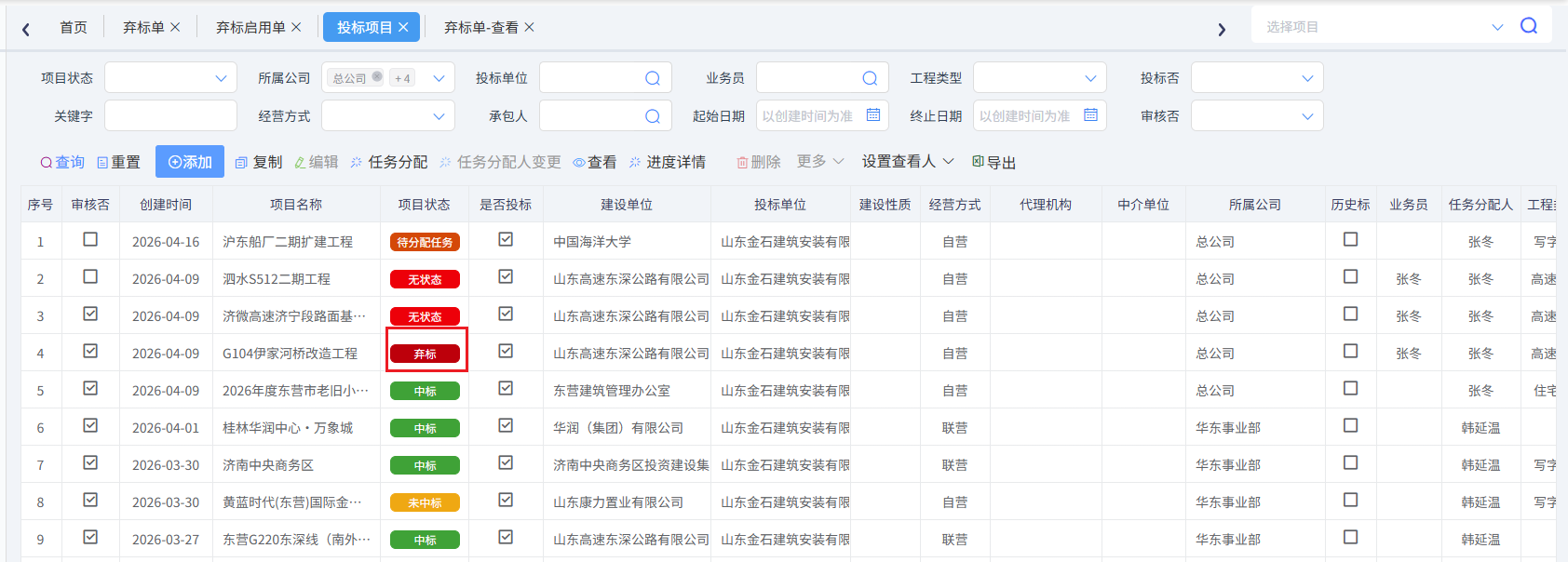Open the 项目状态 dropdown
This screenshot has height=562, width=1568.
point(171,78)
